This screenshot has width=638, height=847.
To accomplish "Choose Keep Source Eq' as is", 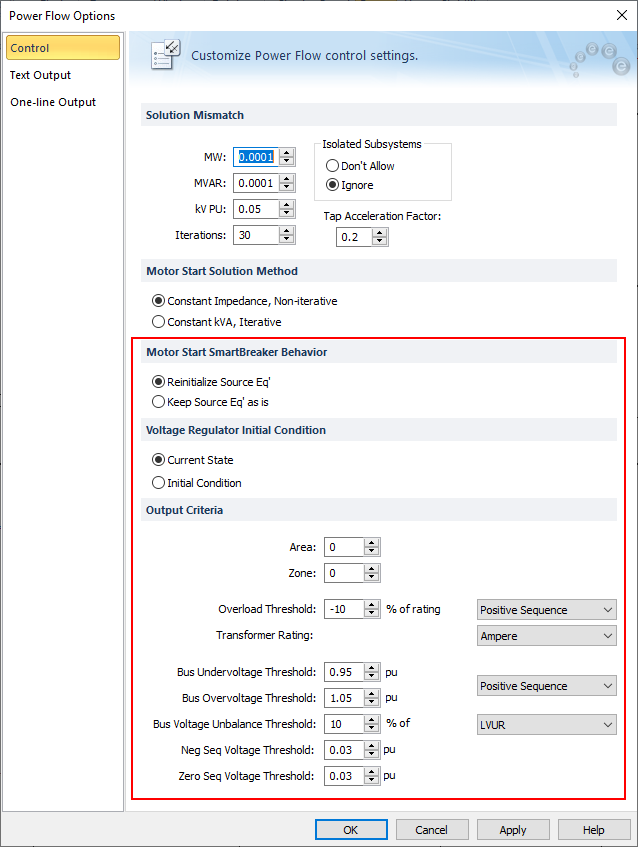I will 158,402.
